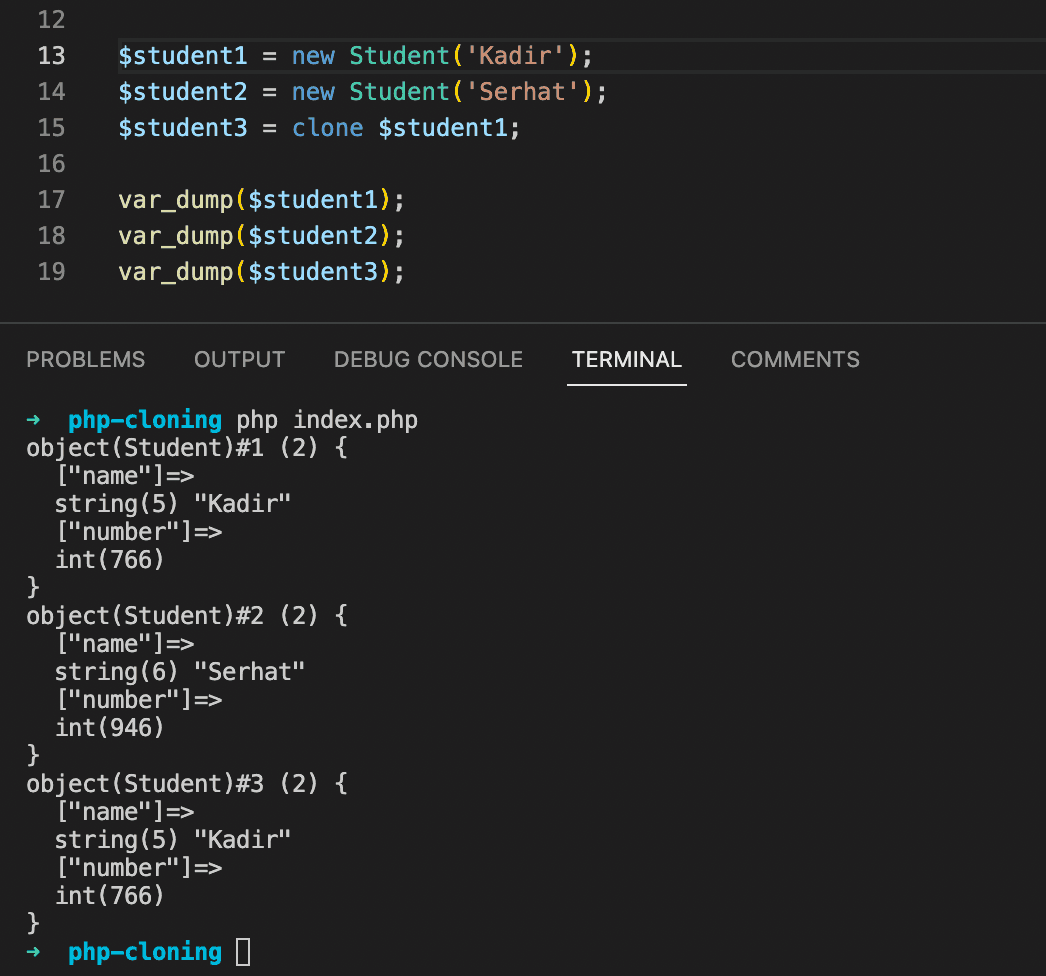Viewport: 1046px width, 976px height.
Task: Click the clone keyword on line 15
Action: (x=327, y=128)
